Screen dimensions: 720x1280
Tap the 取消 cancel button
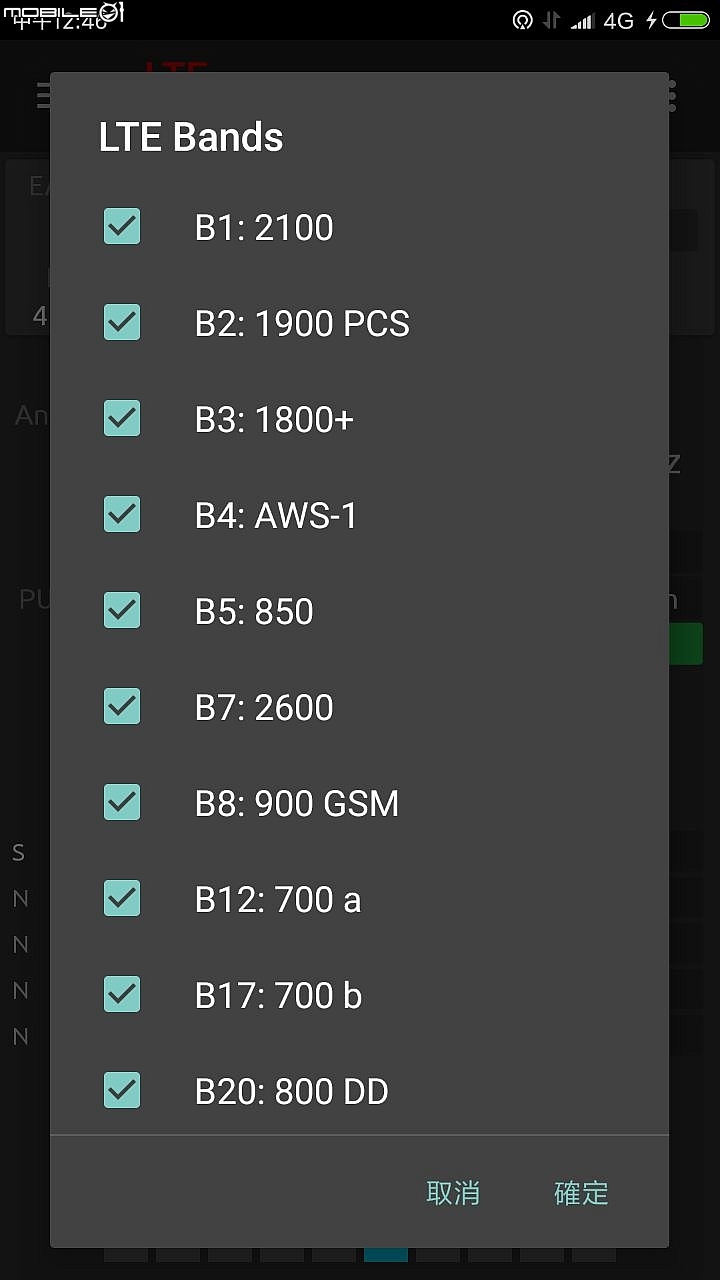[453, 1193]
